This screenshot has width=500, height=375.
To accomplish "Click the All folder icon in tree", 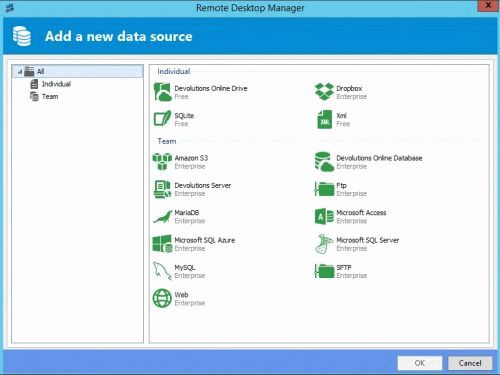I will [x=29, y=71].
